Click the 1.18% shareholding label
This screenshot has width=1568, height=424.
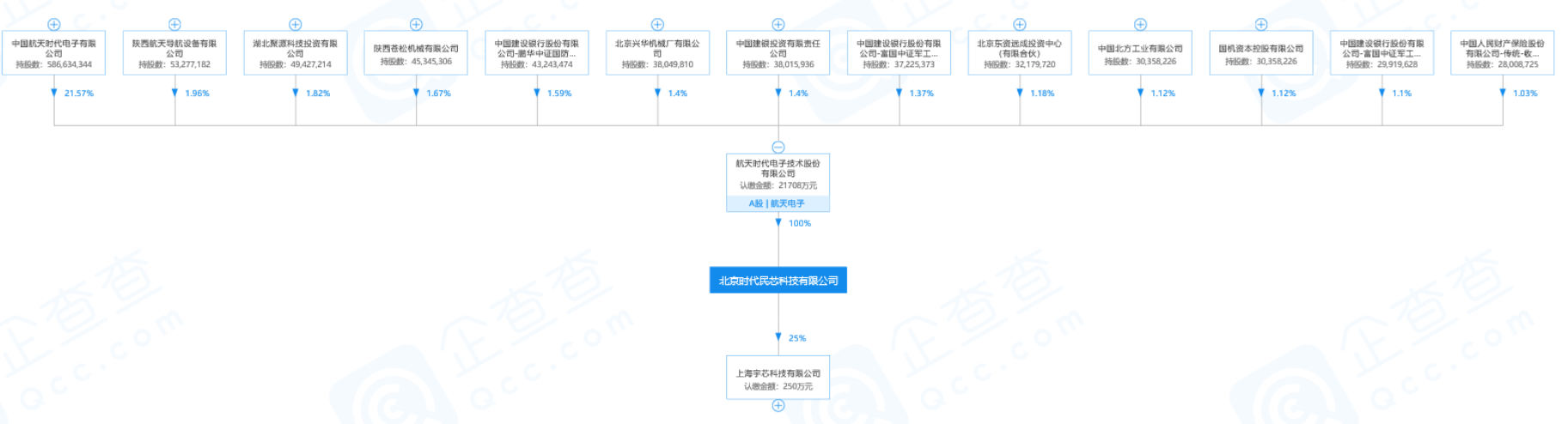point(1042,94)
